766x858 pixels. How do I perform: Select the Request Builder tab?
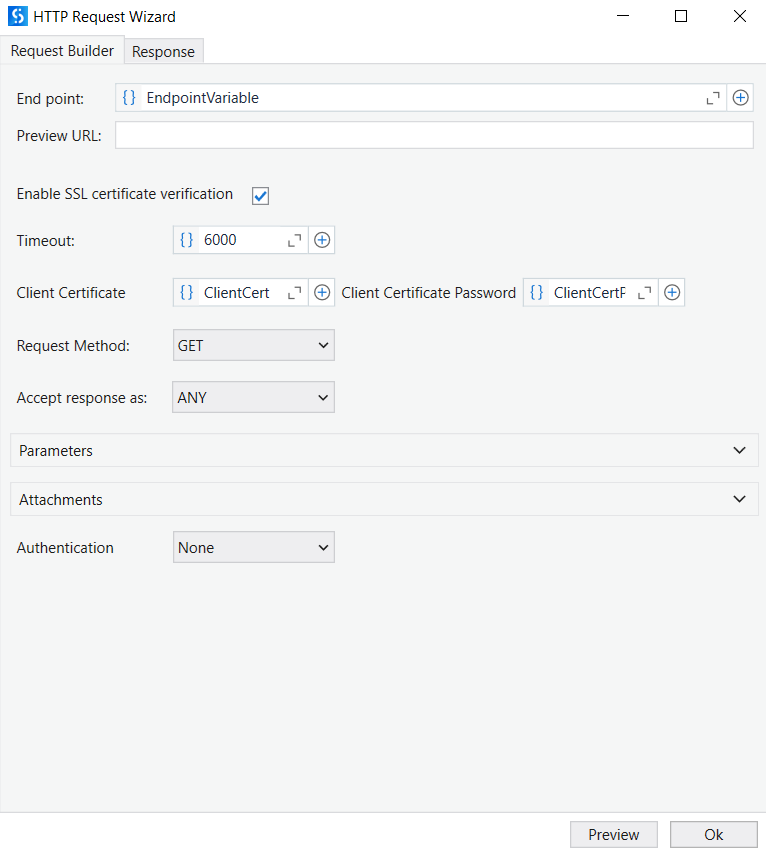click(62, 51)
